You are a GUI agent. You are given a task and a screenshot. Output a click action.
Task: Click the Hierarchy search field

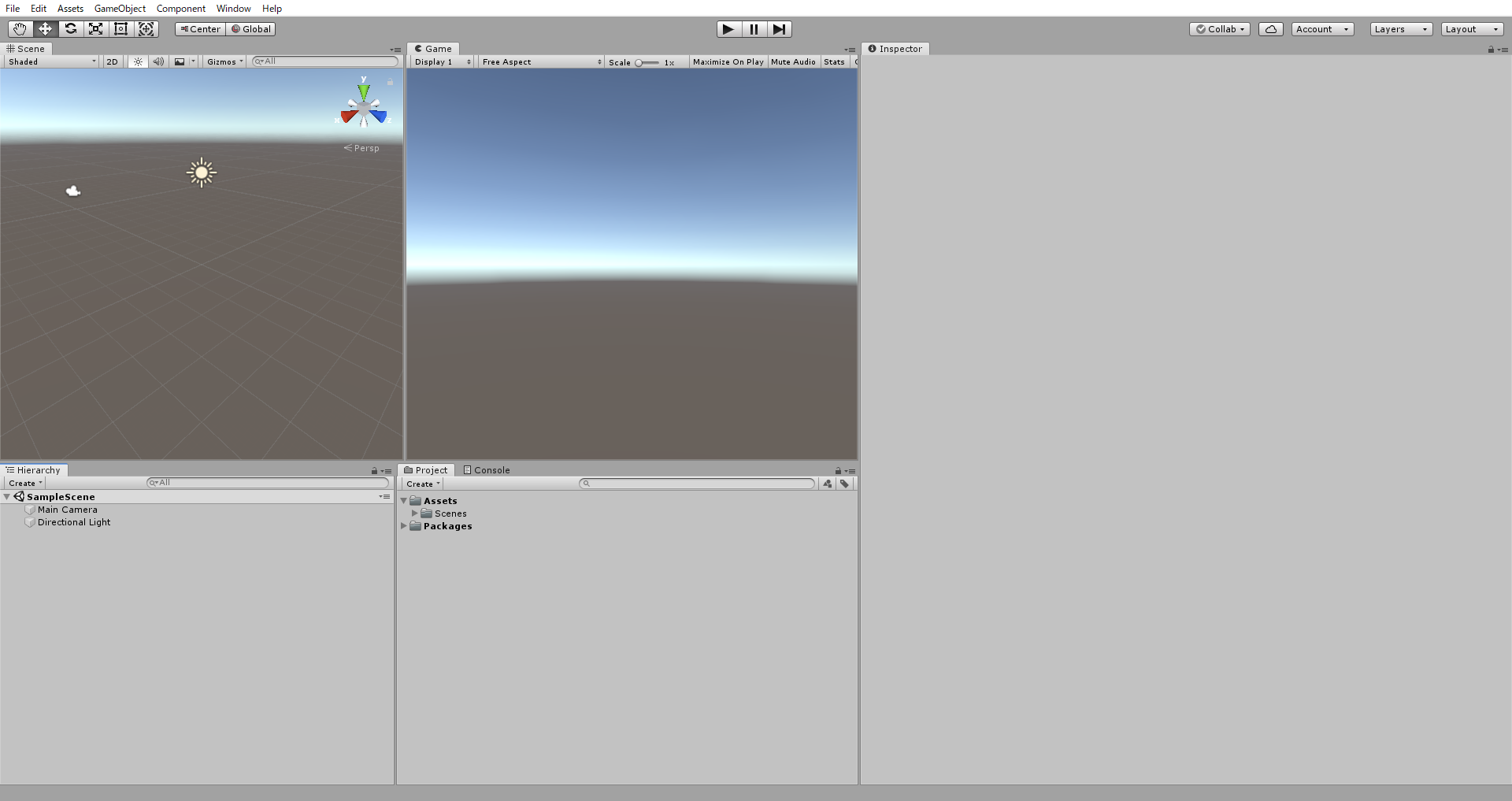point(268,483)
